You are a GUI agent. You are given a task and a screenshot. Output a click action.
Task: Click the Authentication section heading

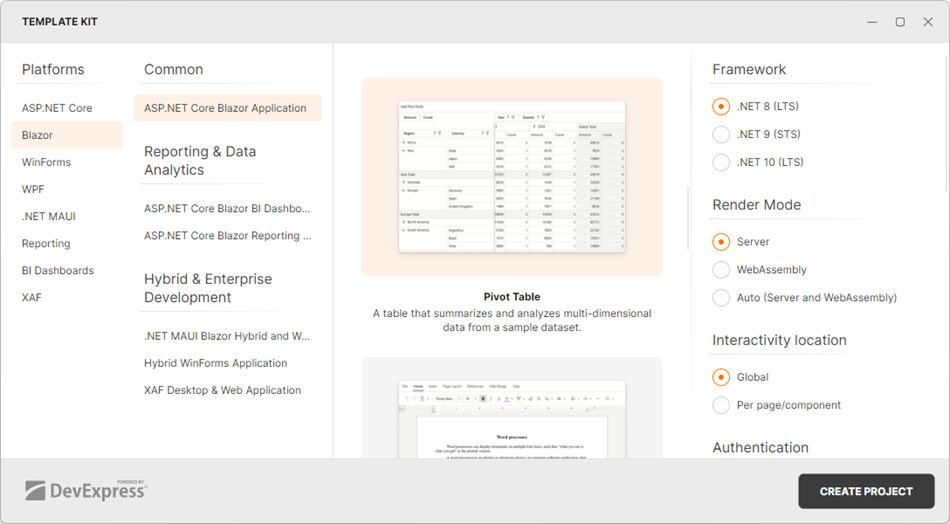[x=760, y=448]
